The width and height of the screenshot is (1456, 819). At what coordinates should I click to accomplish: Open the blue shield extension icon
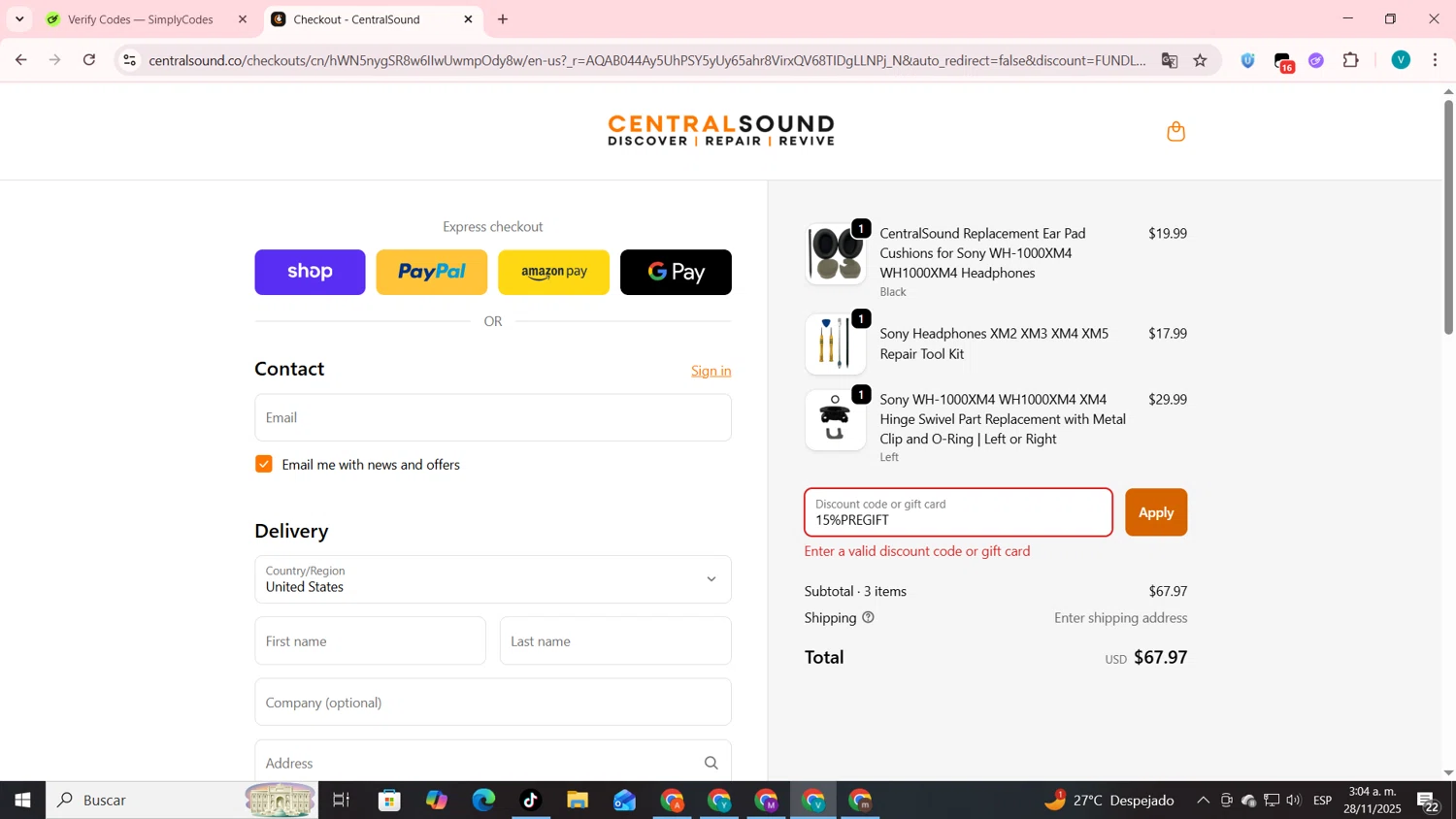pyautogui.click(x=1248, y=60)
